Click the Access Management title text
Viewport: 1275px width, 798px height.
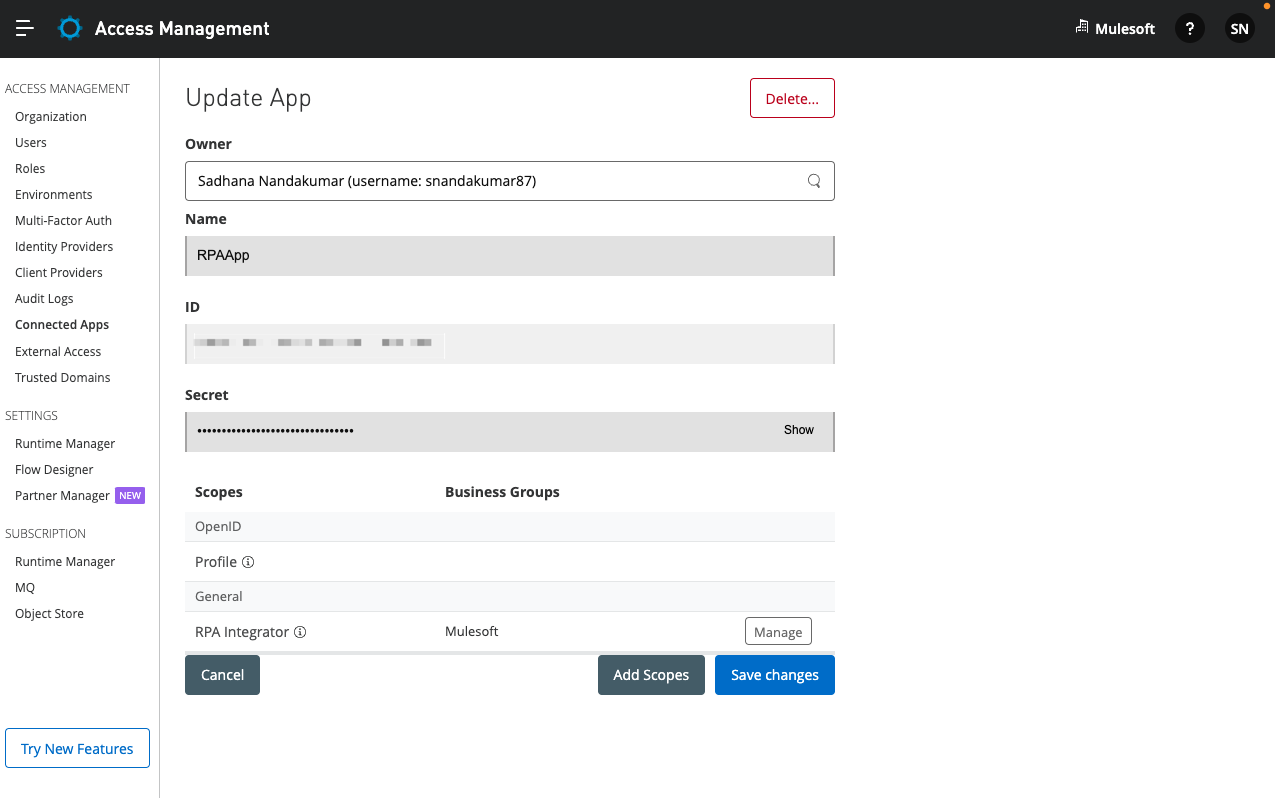(x=182, y=28)
